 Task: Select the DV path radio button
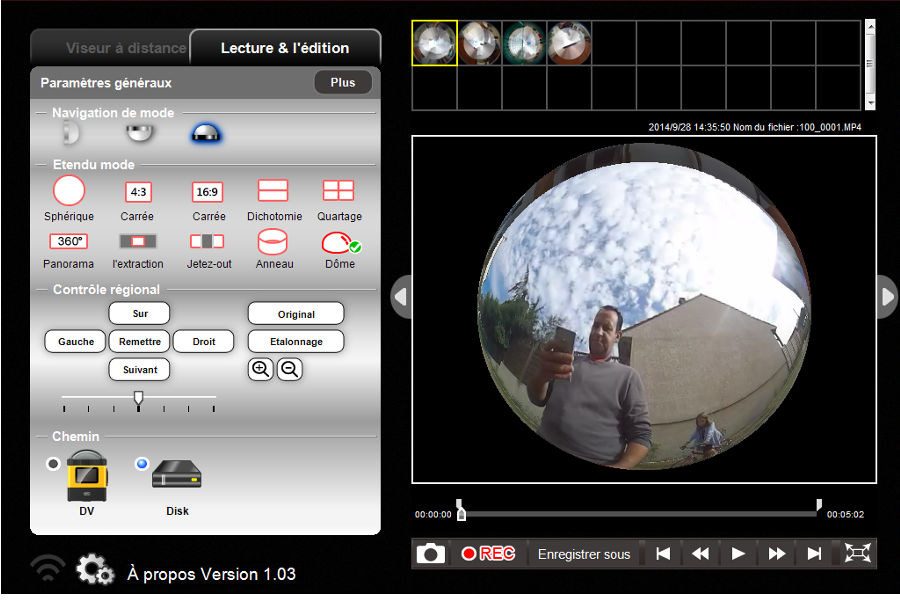point(53,463)
